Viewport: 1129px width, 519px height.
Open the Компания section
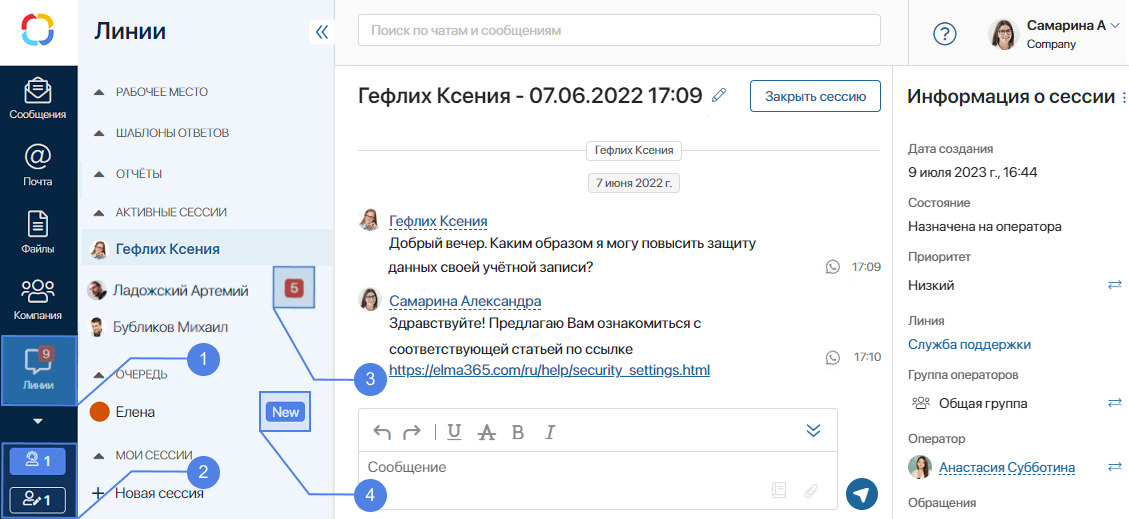click(x=38, y=299)
